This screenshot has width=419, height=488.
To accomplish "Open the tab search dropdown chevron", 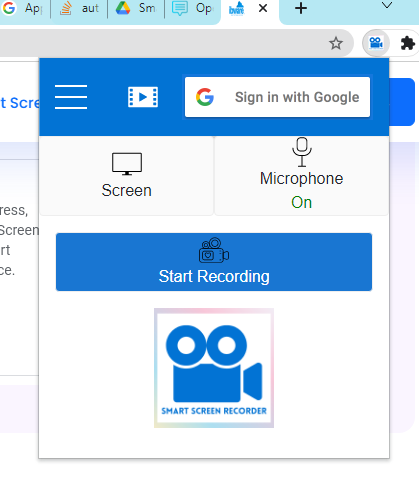I will point(387,6).
